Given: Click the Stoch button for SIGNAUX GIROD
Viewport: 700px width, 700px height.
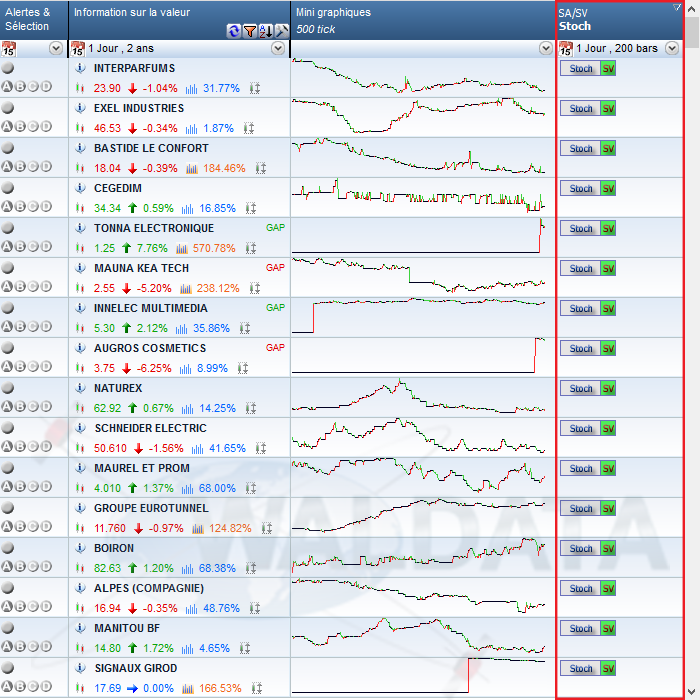Looking at the screenshot, I should coord(580,668).
